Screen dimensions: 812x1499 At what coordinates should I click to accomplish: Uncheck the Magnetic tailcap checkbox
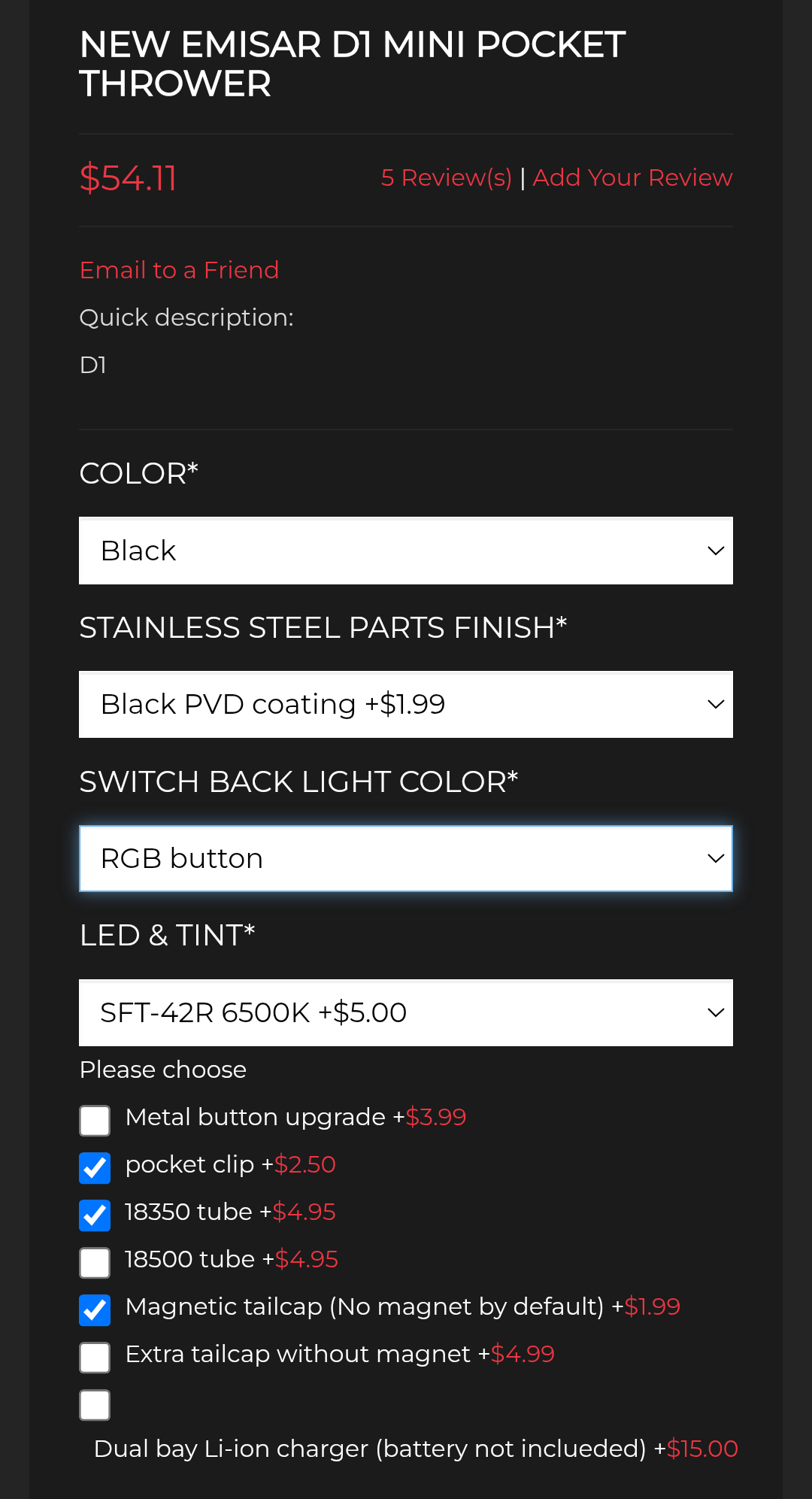point(95,1309)
